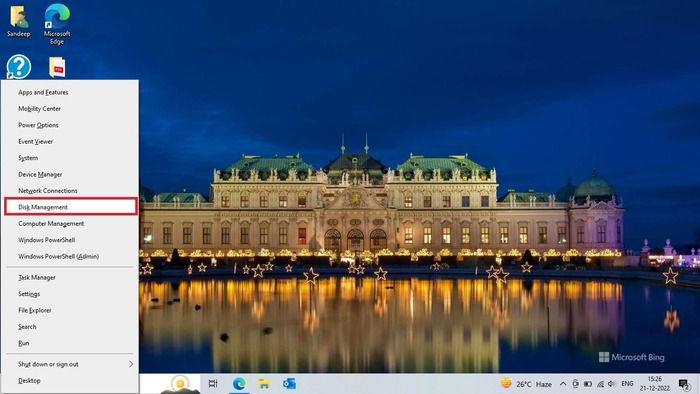Open File Explorer from the taskbar
This screenshot has height=394, width=700.
pyautogui.click(x=264, y=383)
